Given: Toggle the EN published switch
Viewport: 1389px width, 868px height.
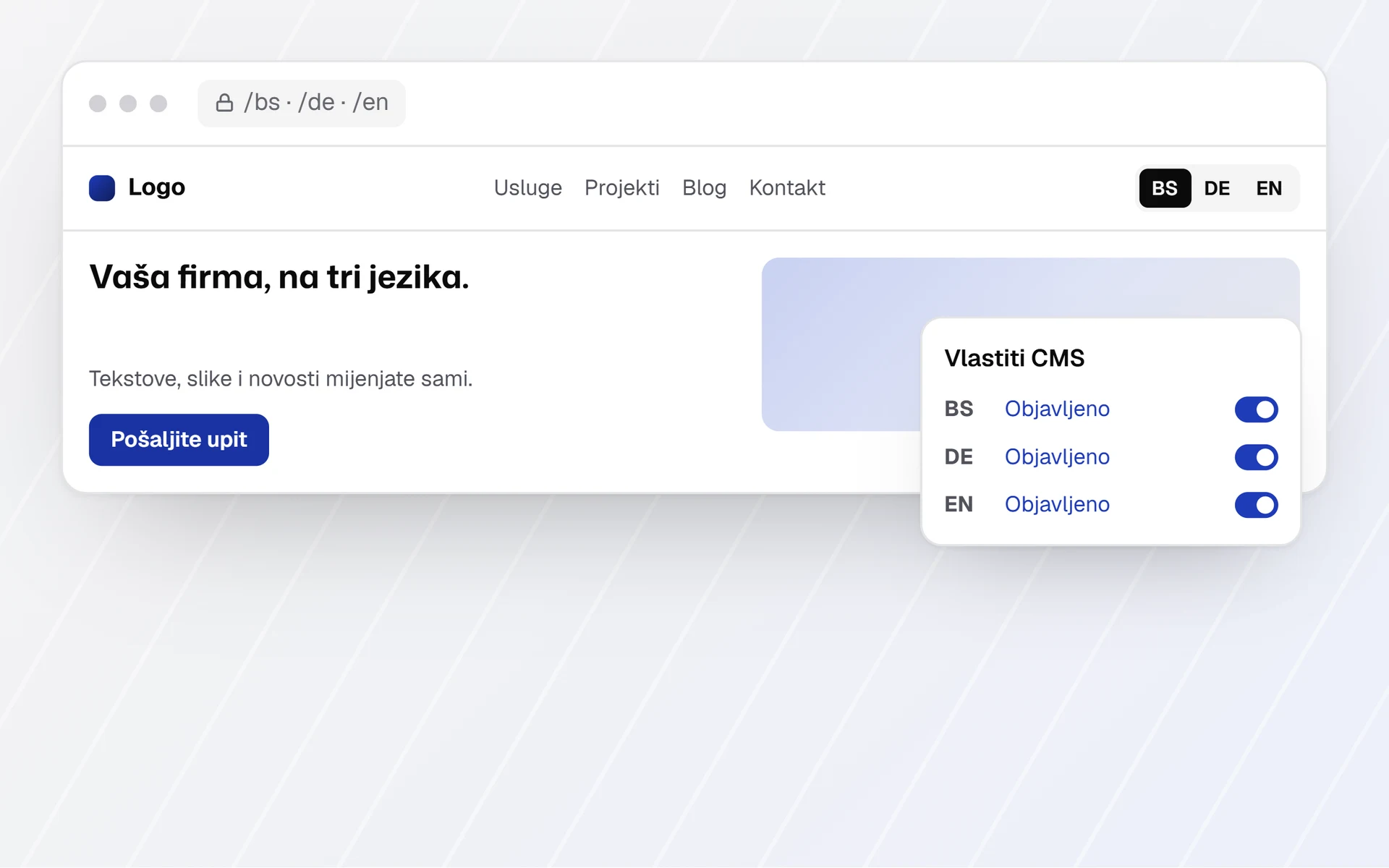Looking at the screenshot, I should click(1256, 505).
